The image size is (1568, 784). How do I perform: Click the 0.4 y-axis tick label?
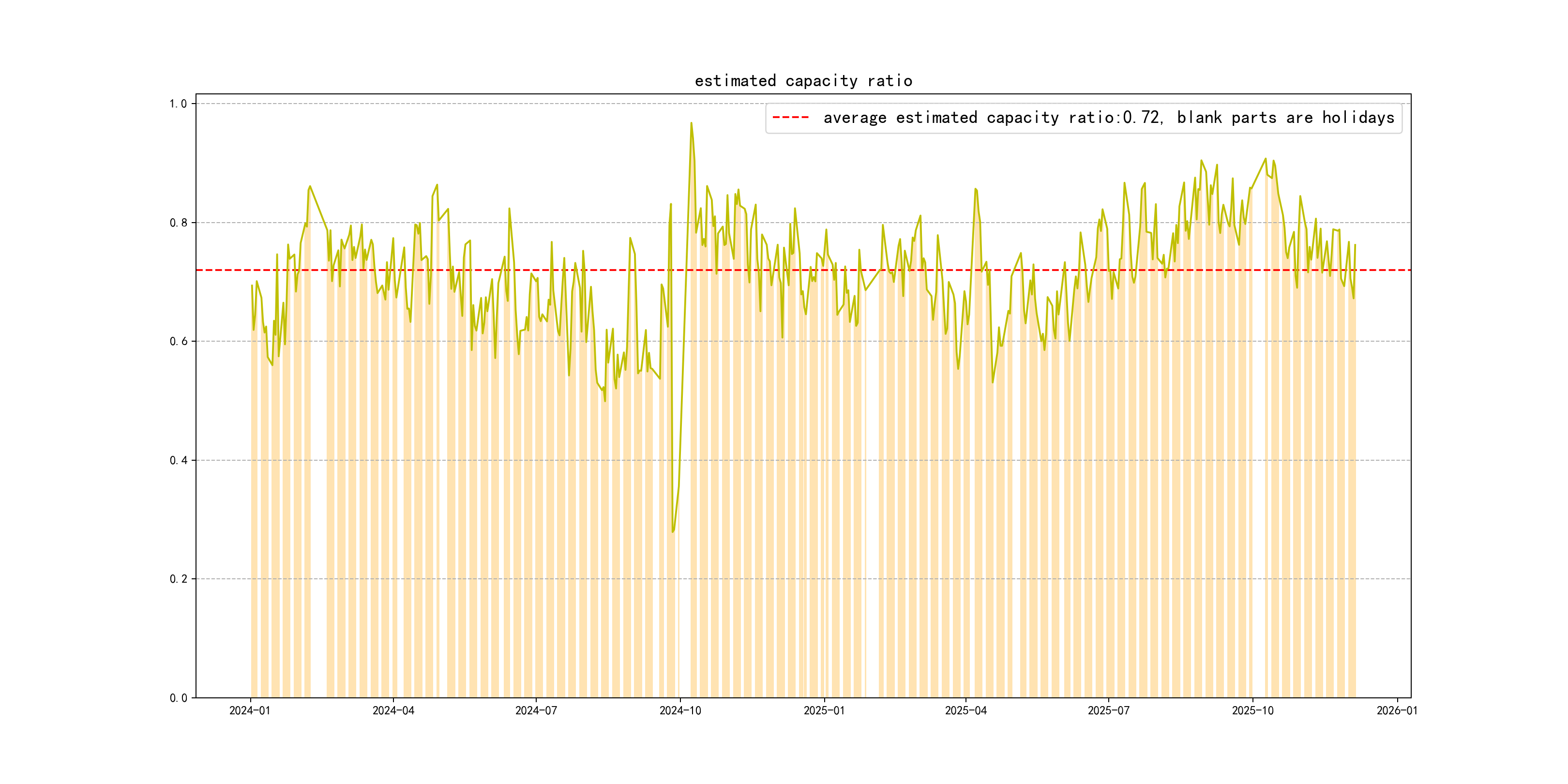pyautogui.click(x=178, y=460)
